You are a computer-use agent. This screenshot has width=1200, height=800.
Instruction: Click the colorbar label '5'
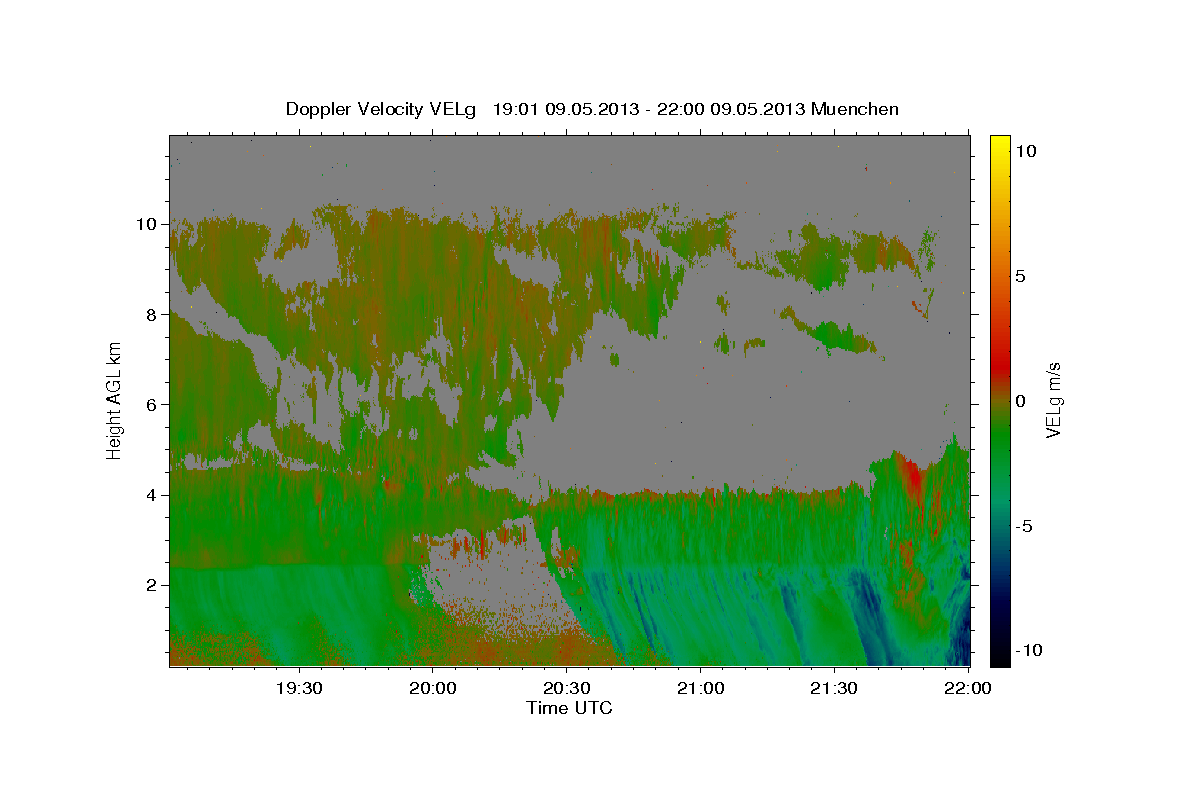coord(1020,276)
